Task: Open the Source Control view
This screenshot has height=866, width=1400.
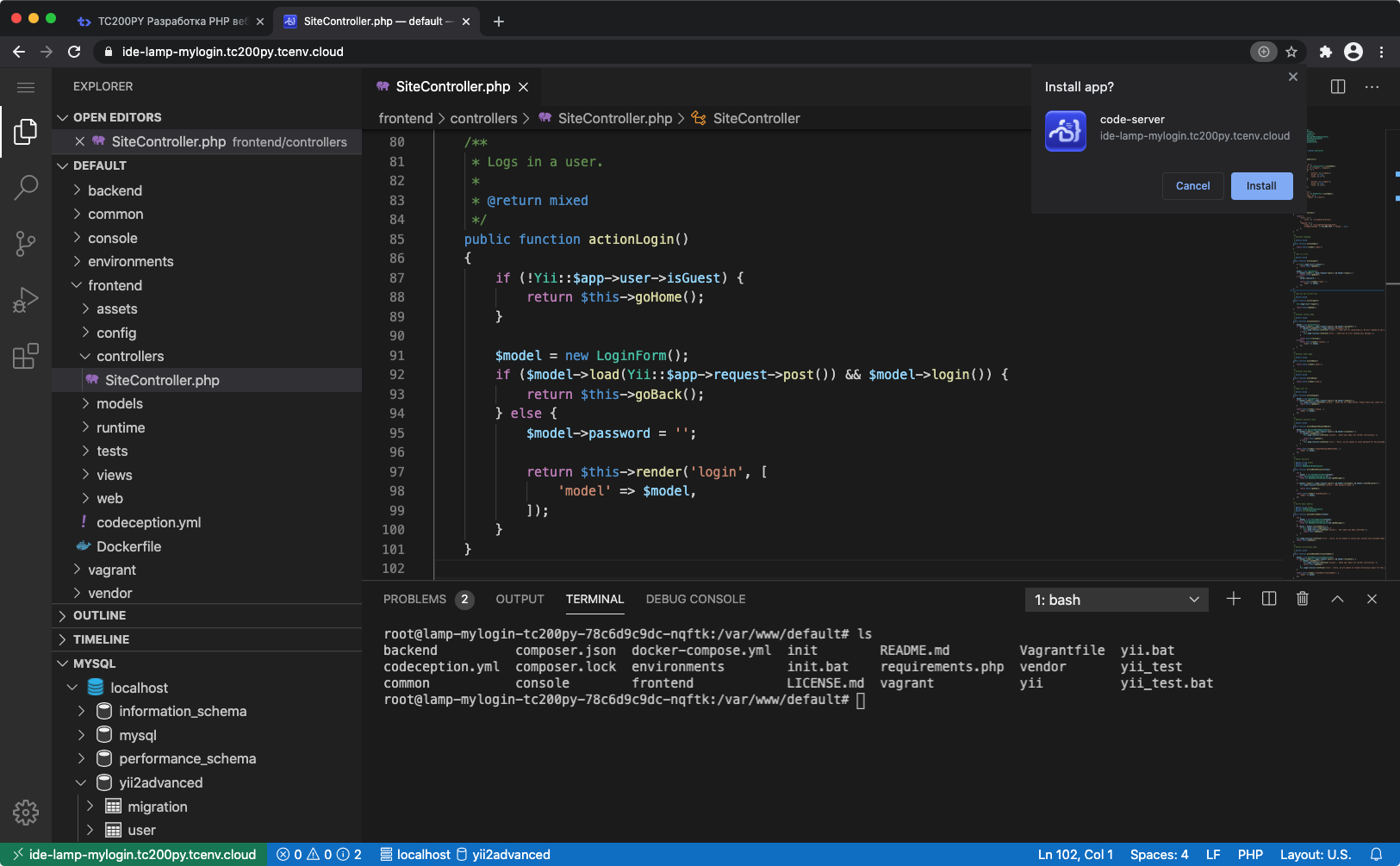Action: click(x=26, y=244)
